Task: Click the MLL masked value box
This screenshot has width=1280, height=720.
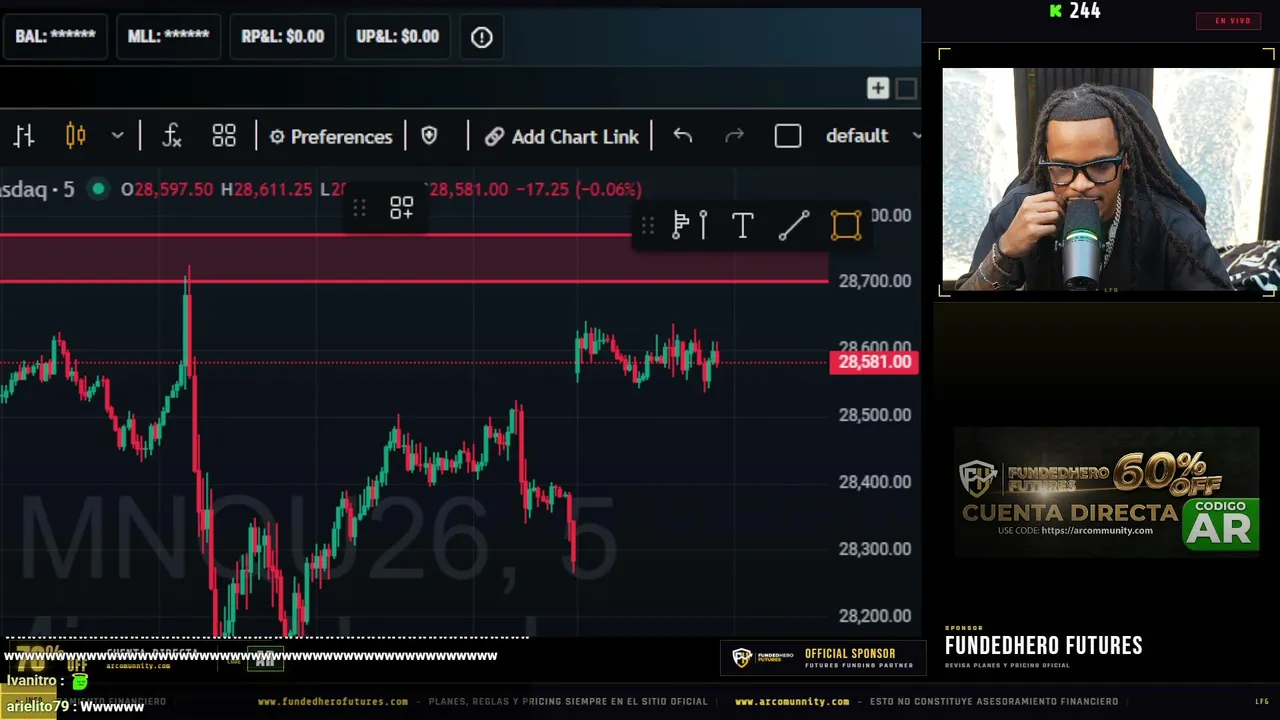Action: (x=168, y=37)
